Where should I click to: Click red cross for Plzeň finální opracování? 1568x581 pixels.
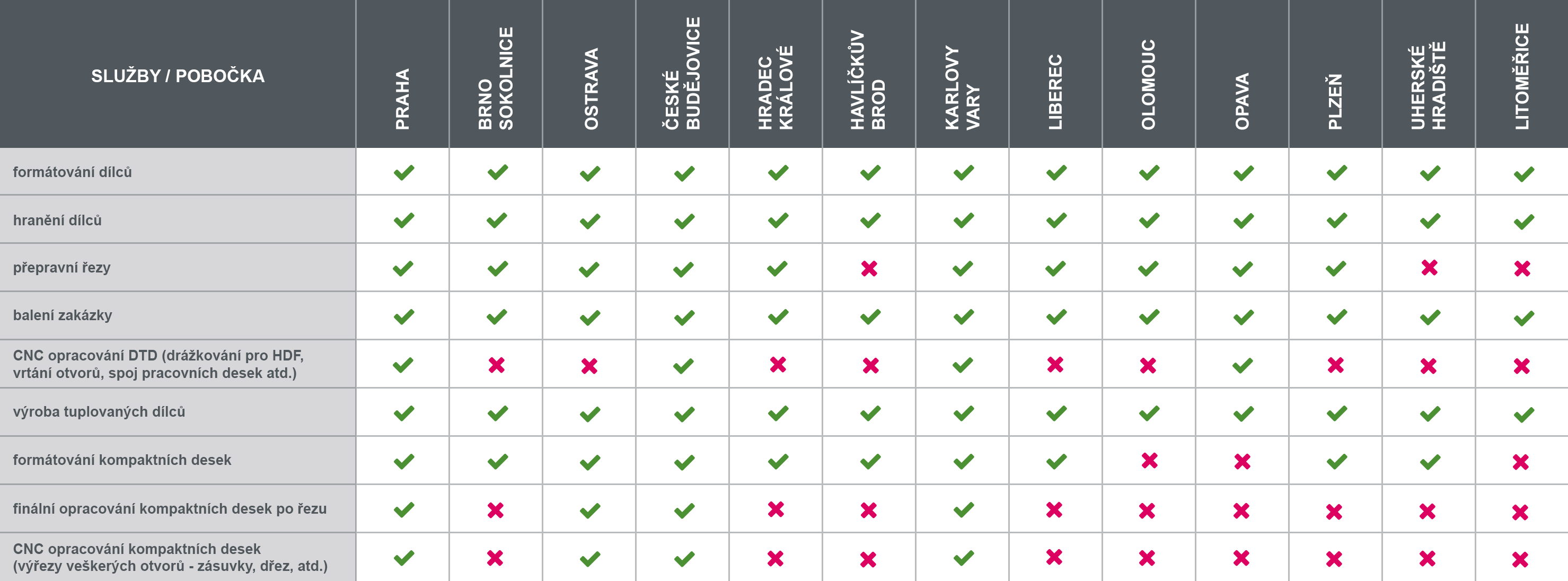click(x=1334, y=512)
